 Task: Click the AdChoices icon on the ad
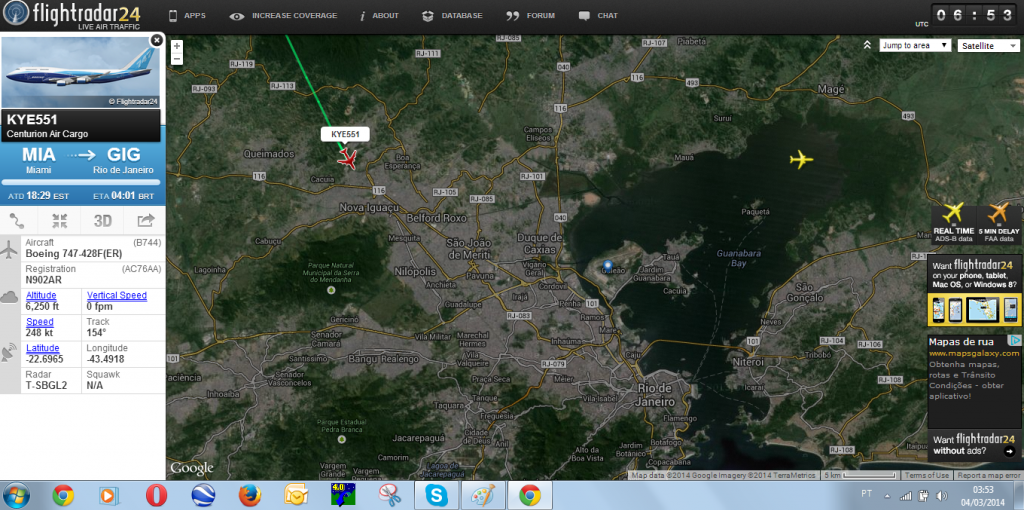point(1014,340)
